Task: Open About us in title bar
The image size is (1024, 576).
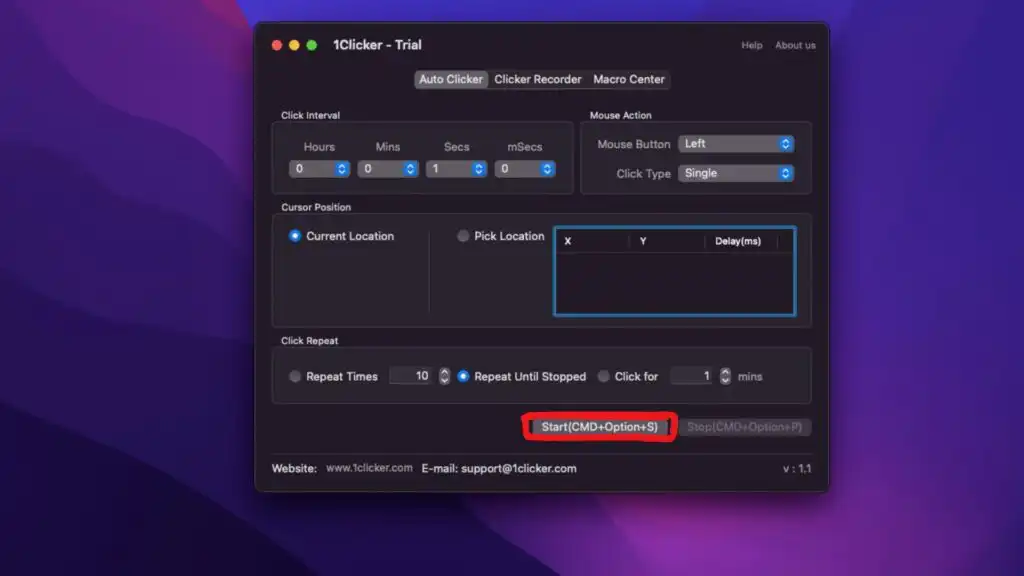Action: tap(795, 45)
